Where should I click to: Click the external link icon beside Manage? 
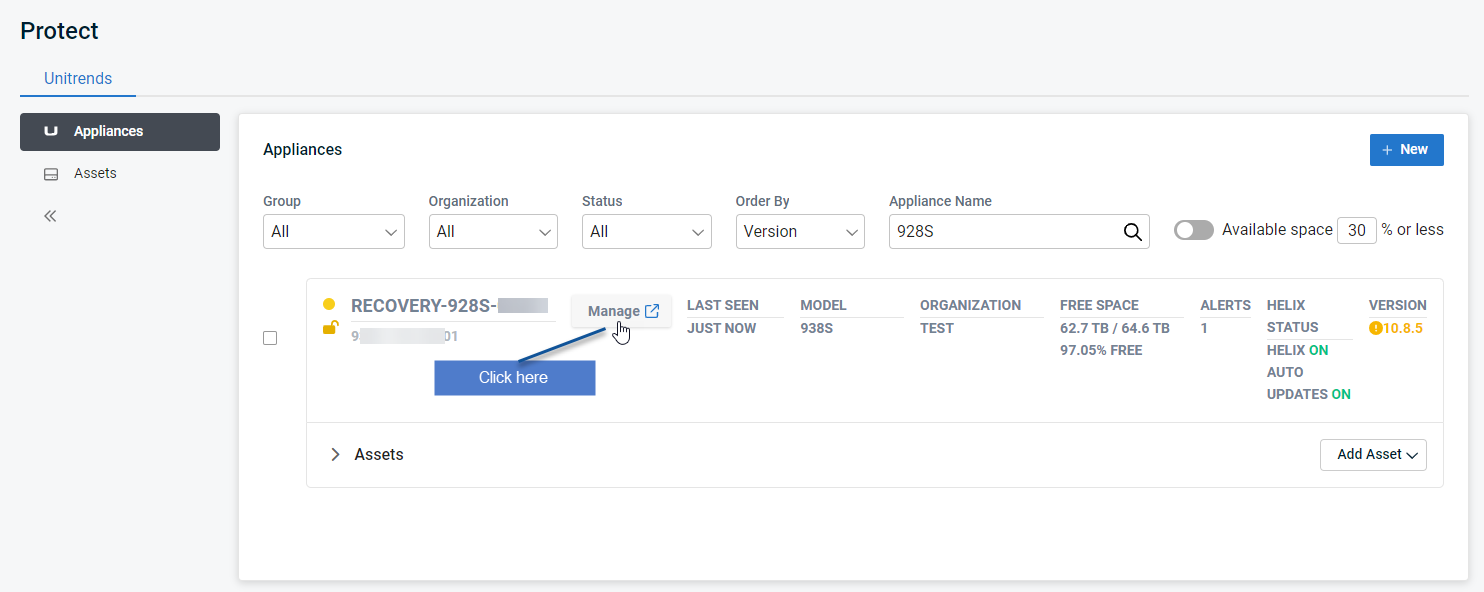point(652,311)
